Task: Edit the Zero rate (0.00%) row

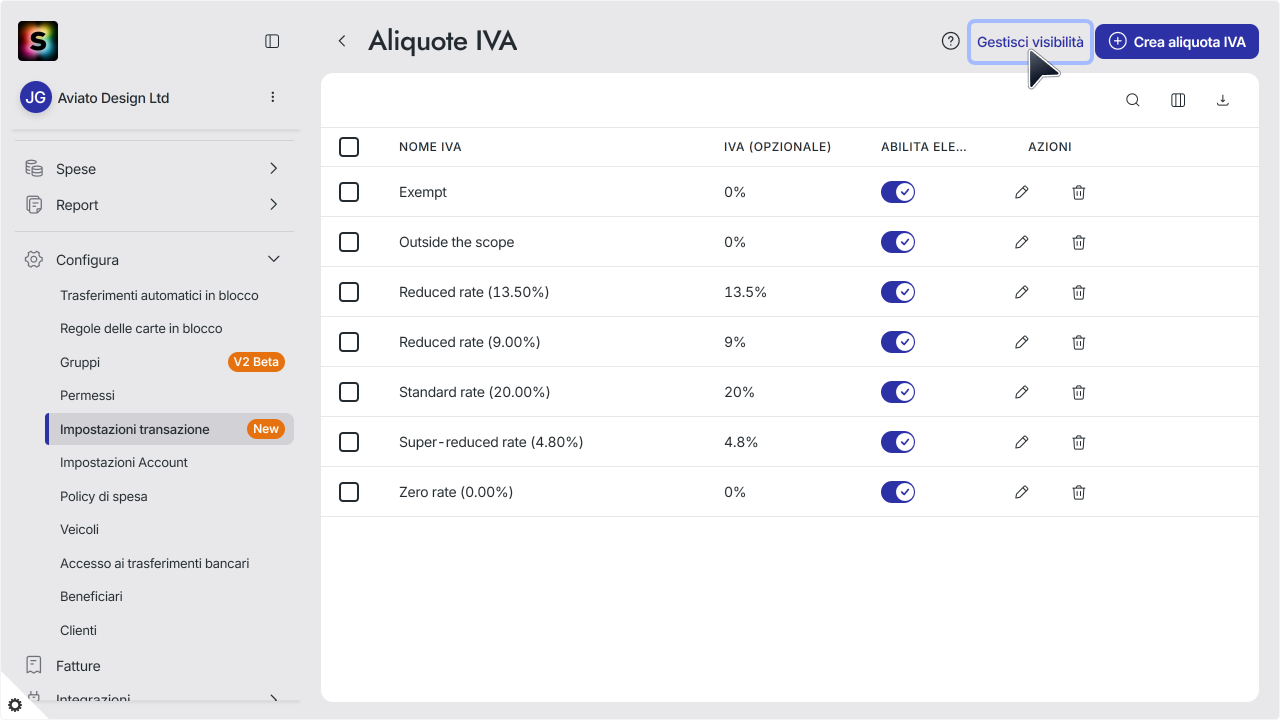Action: pos(1022,492)
